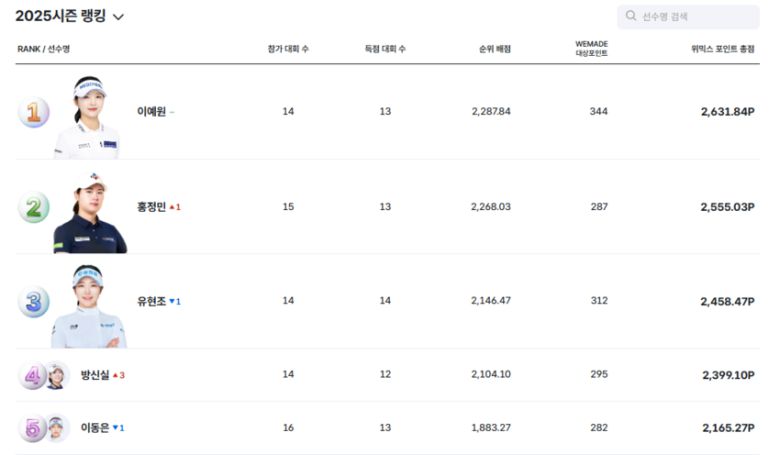The image size is (780, 455).
Task: Select player name 방신실
Action: [95, 375]
